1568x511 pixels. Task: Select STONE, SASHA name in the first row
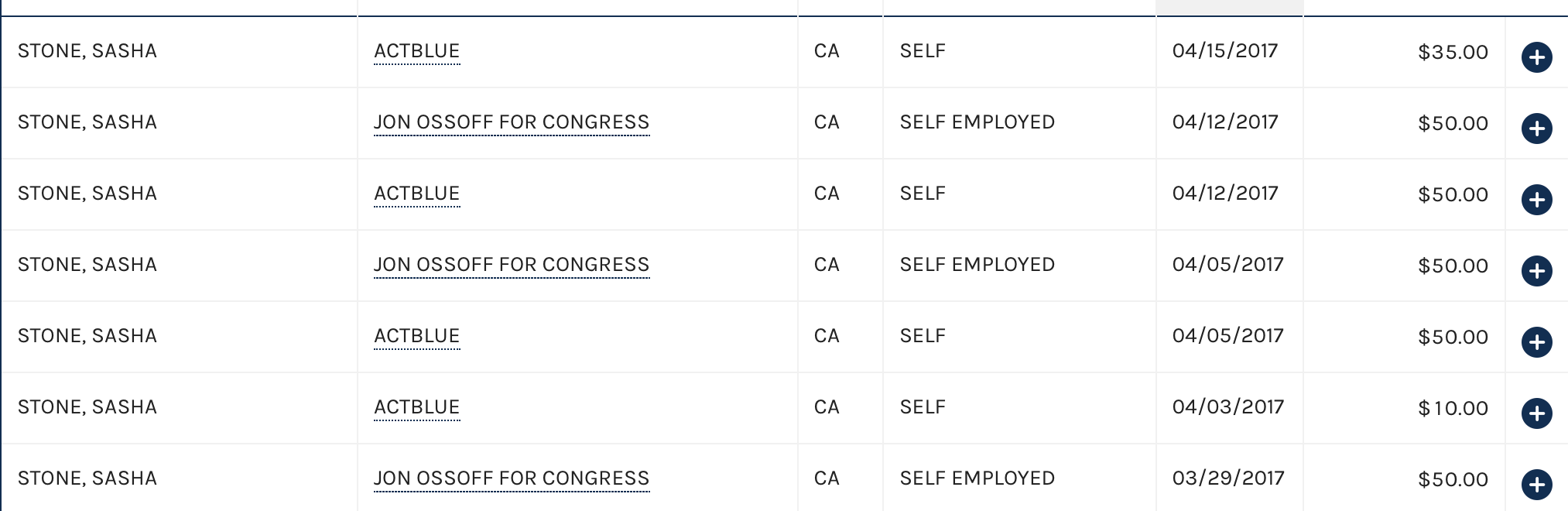(87, 51)
